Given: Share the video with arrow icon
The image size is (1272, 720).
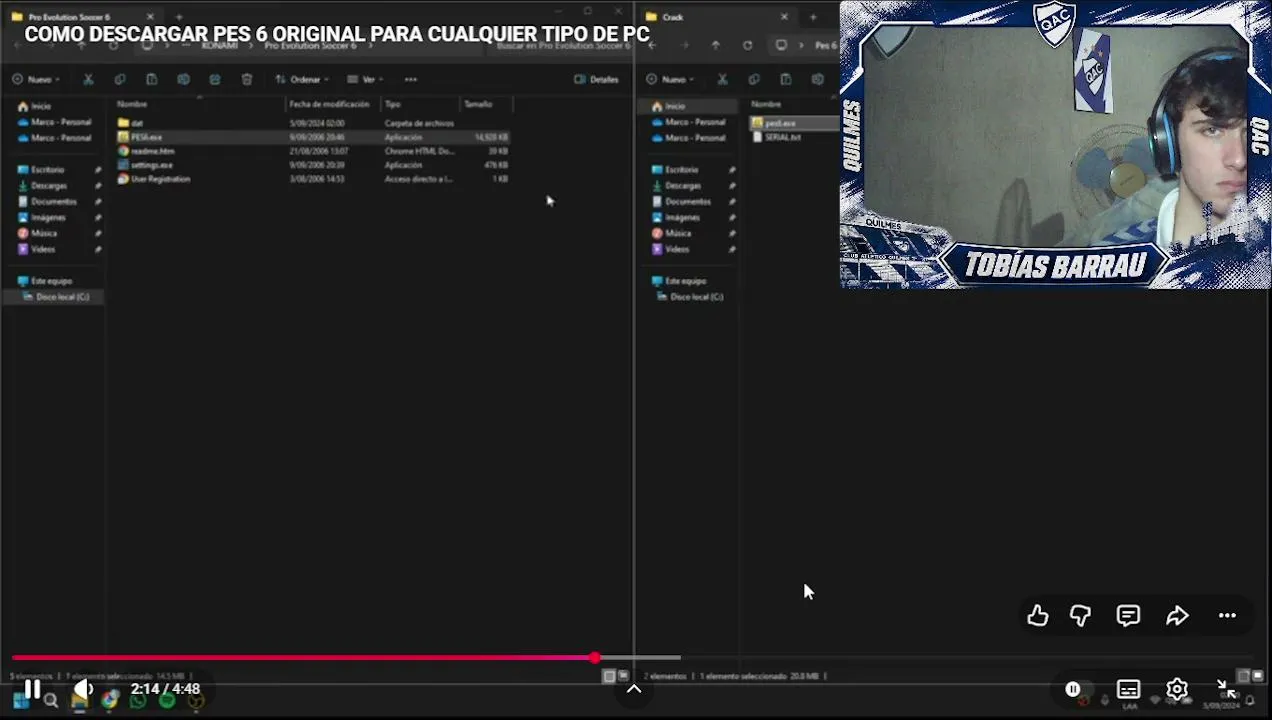Looking at the screenshot, I should [1177, 616].
